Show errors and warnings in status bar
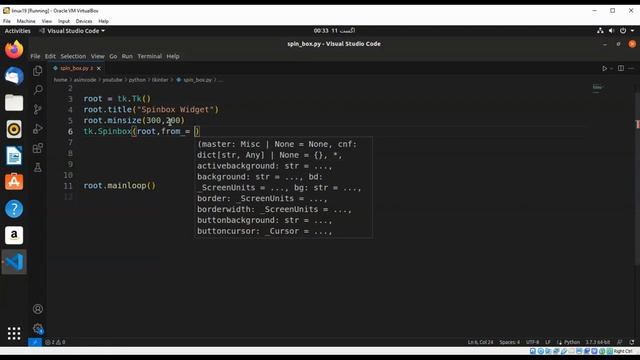The image size is (640, 360). point(55,342)
